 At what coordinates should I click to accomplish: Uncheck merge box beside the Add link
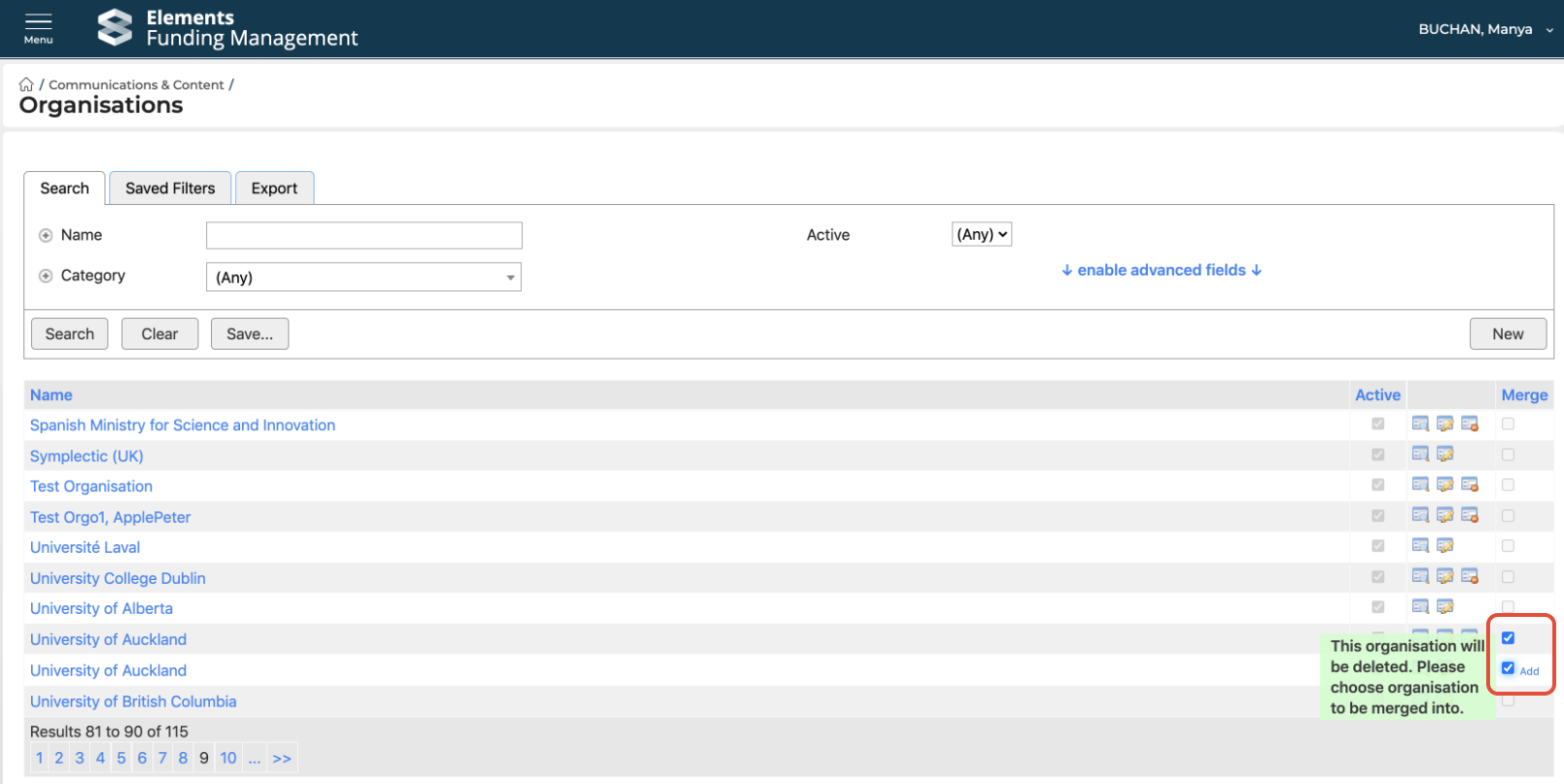coord(1508,668)
